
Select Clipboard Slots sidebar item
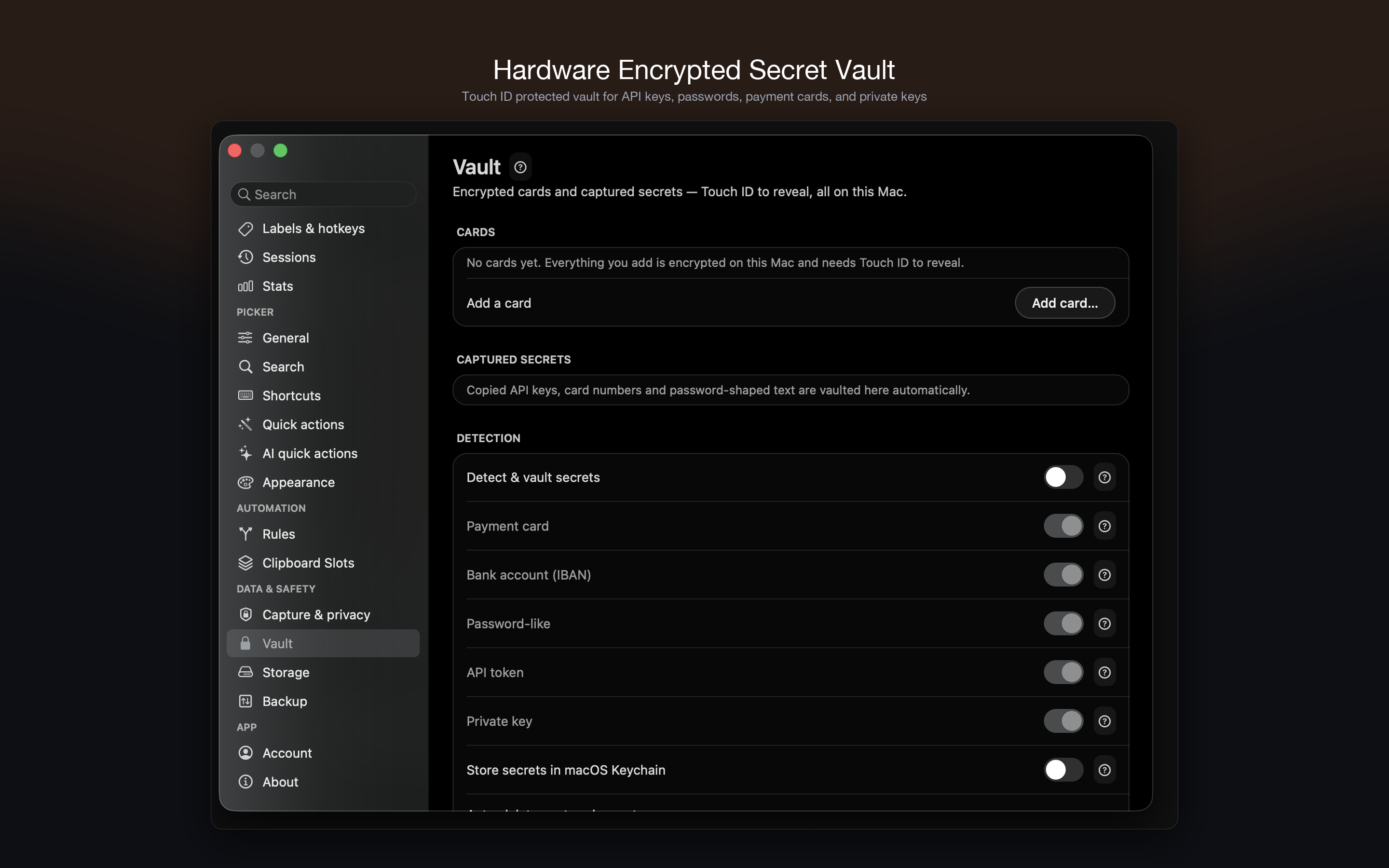(323, 563)
